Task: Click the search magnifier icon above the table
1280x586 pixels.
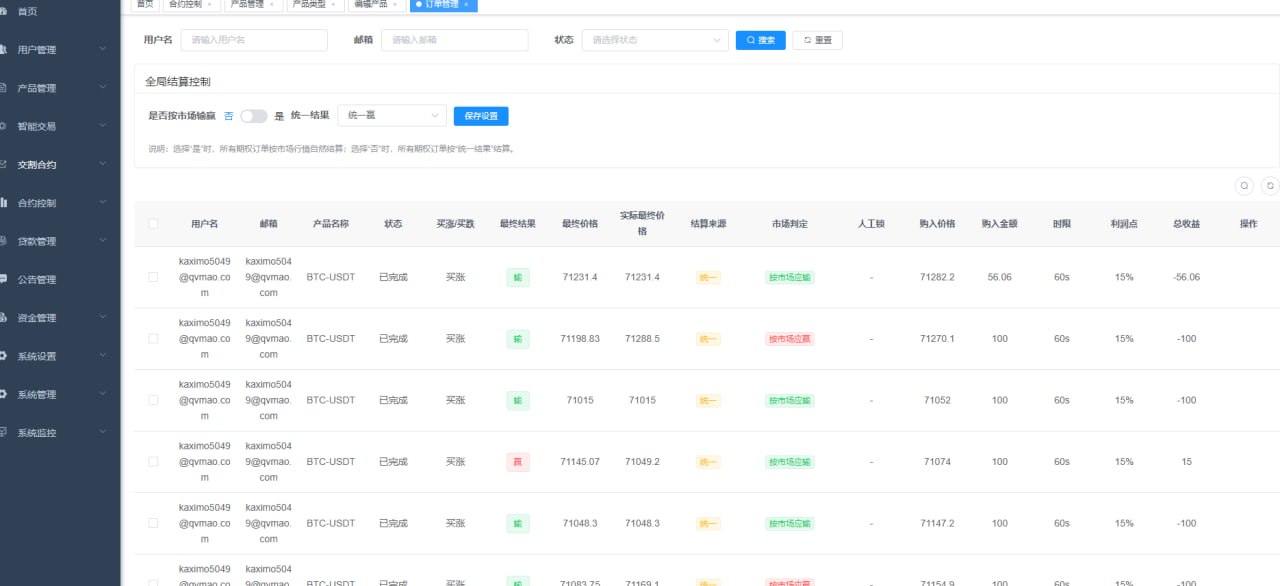Action: click(1244, 186)
